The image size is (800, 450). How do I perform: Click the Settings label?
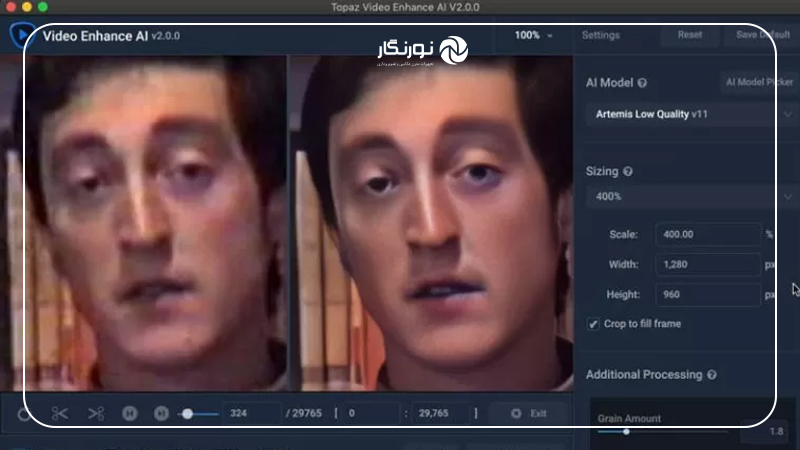click(601, 35)
